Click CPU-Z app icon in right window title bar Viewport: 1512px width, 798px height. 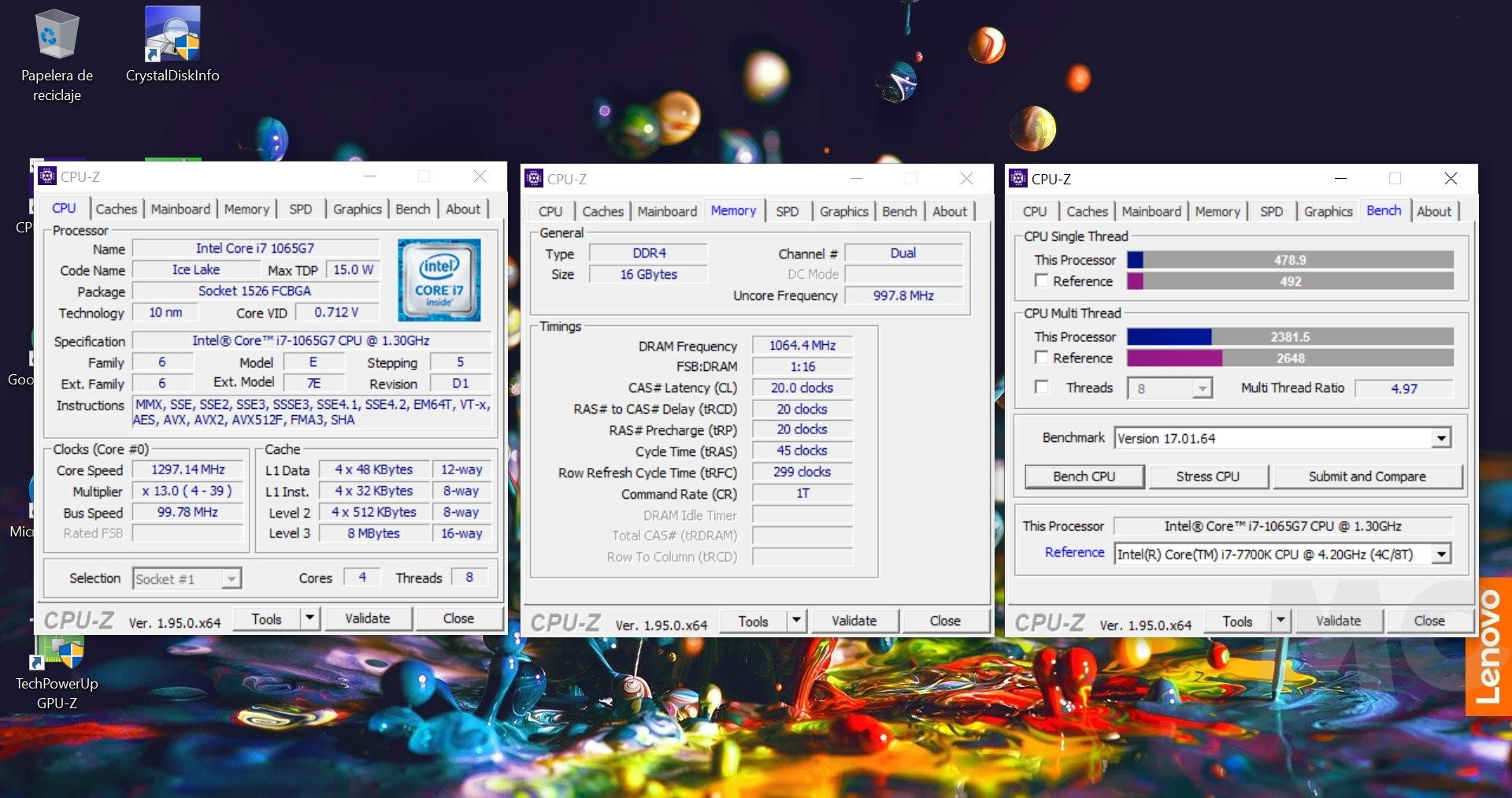[x=1018, y=179]
